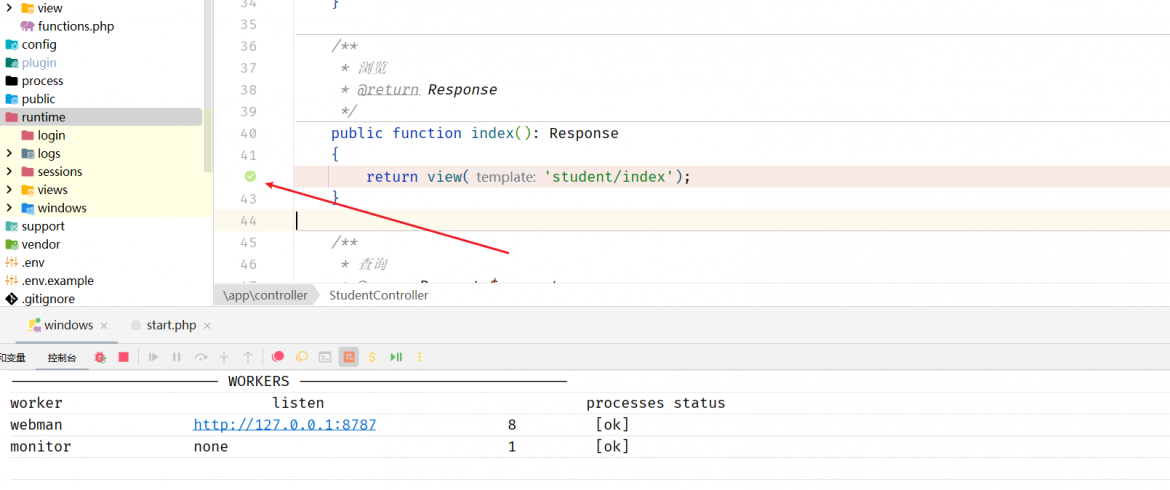This screenshot has width=1170, height=490.
Task: Open the interactive console icon
Action: pyautogui.click(x=325, y=357)
